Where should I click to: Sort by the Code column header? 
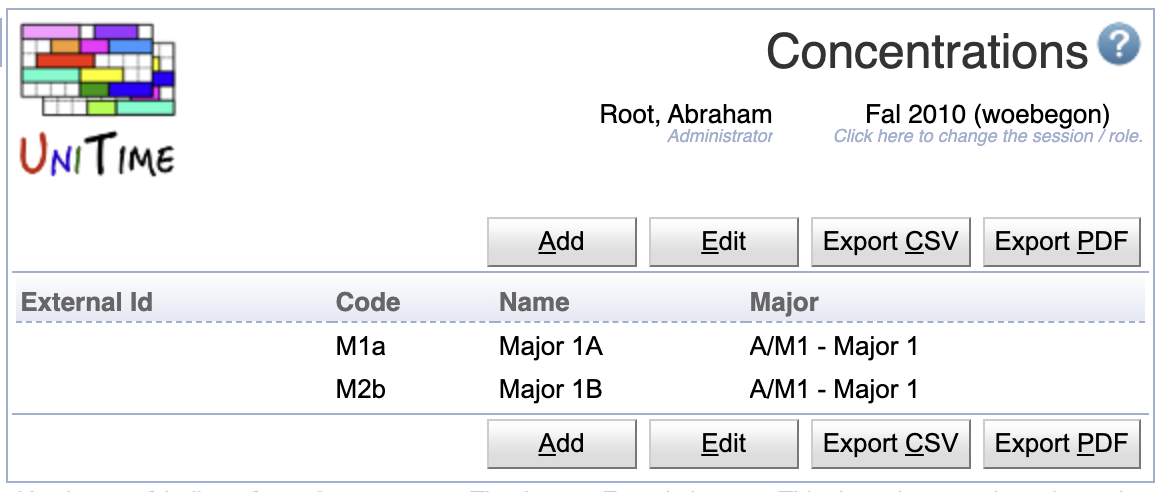coord(368,302)
